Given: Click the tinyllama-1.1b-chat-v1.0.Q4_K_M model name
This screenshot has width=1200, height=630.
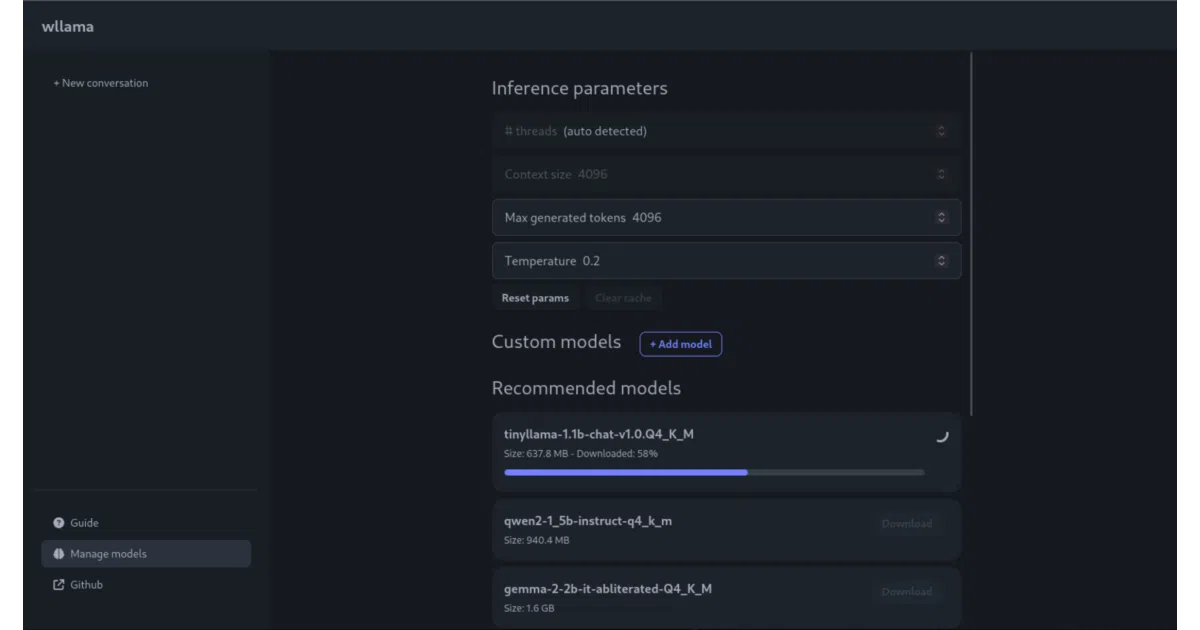Looking at the screenshot, I should pyautogui.click(x=599, y=435).
